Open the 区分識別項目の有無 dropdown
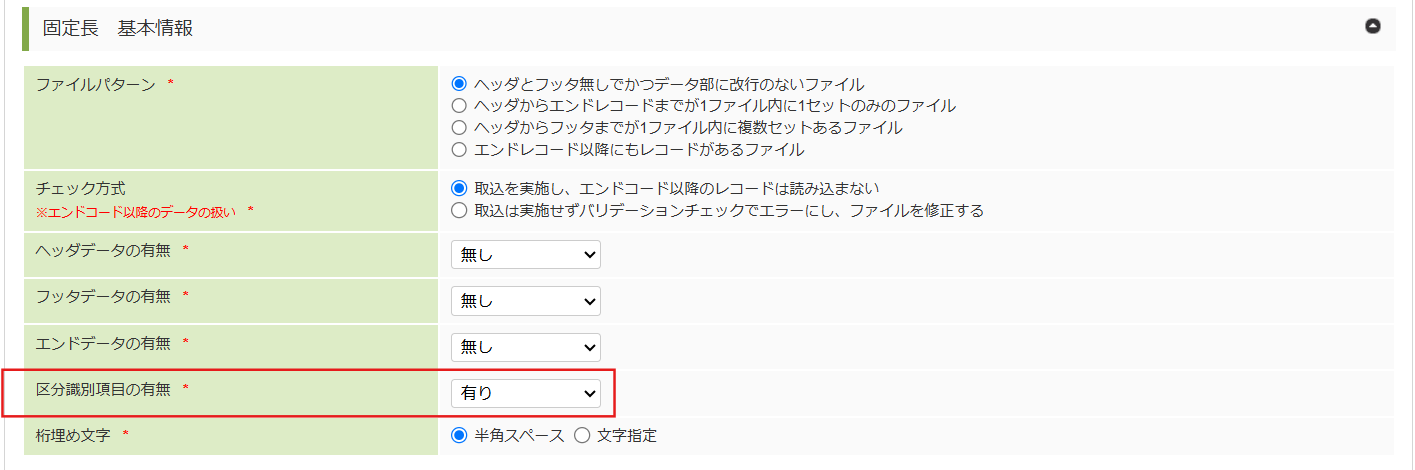This screenshot has width=1415, height=470. [525, 393]
